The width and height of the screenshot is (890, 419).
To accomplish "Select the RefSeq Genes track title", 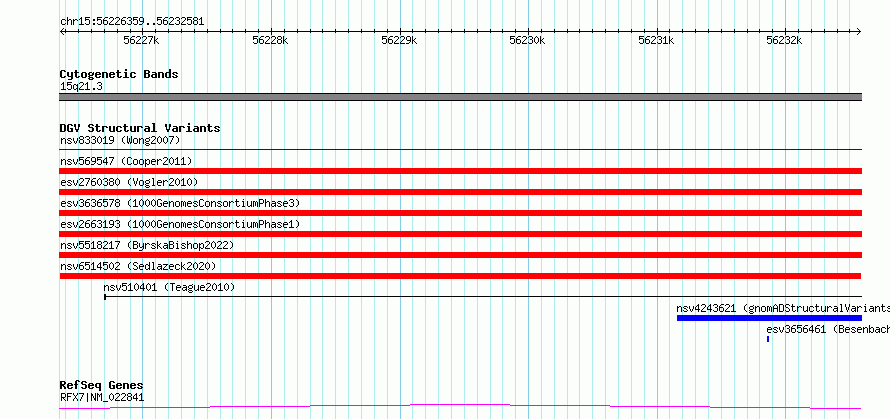I will 102,386.
